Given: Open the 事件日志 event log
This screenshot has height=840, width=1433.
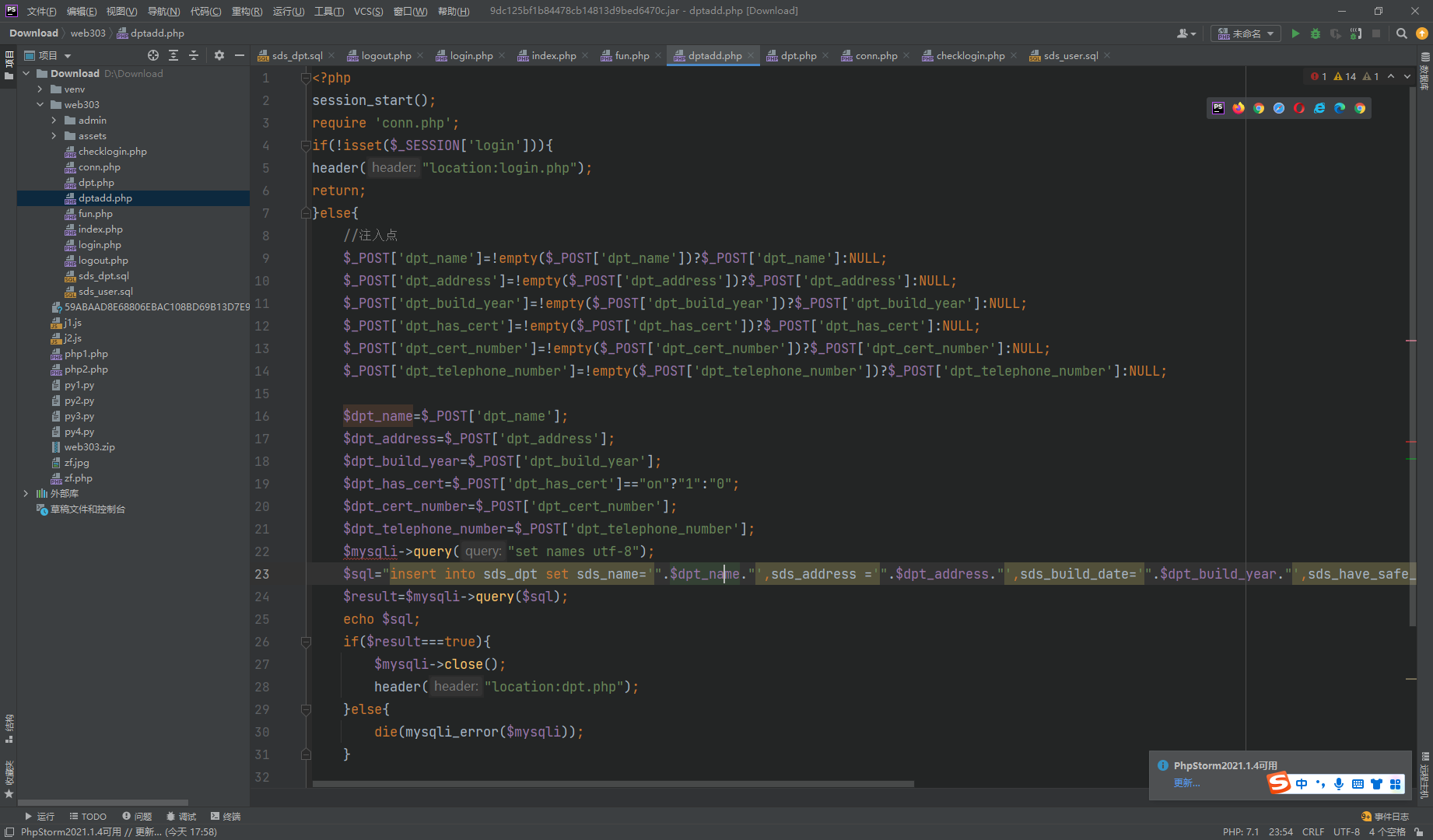Looking at the screenshot, I should pyautogui.click(x=1385, y=816).
